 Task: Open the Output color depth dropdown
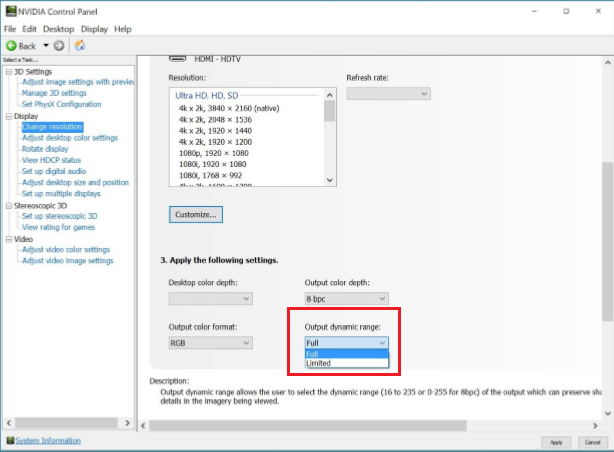347,298
